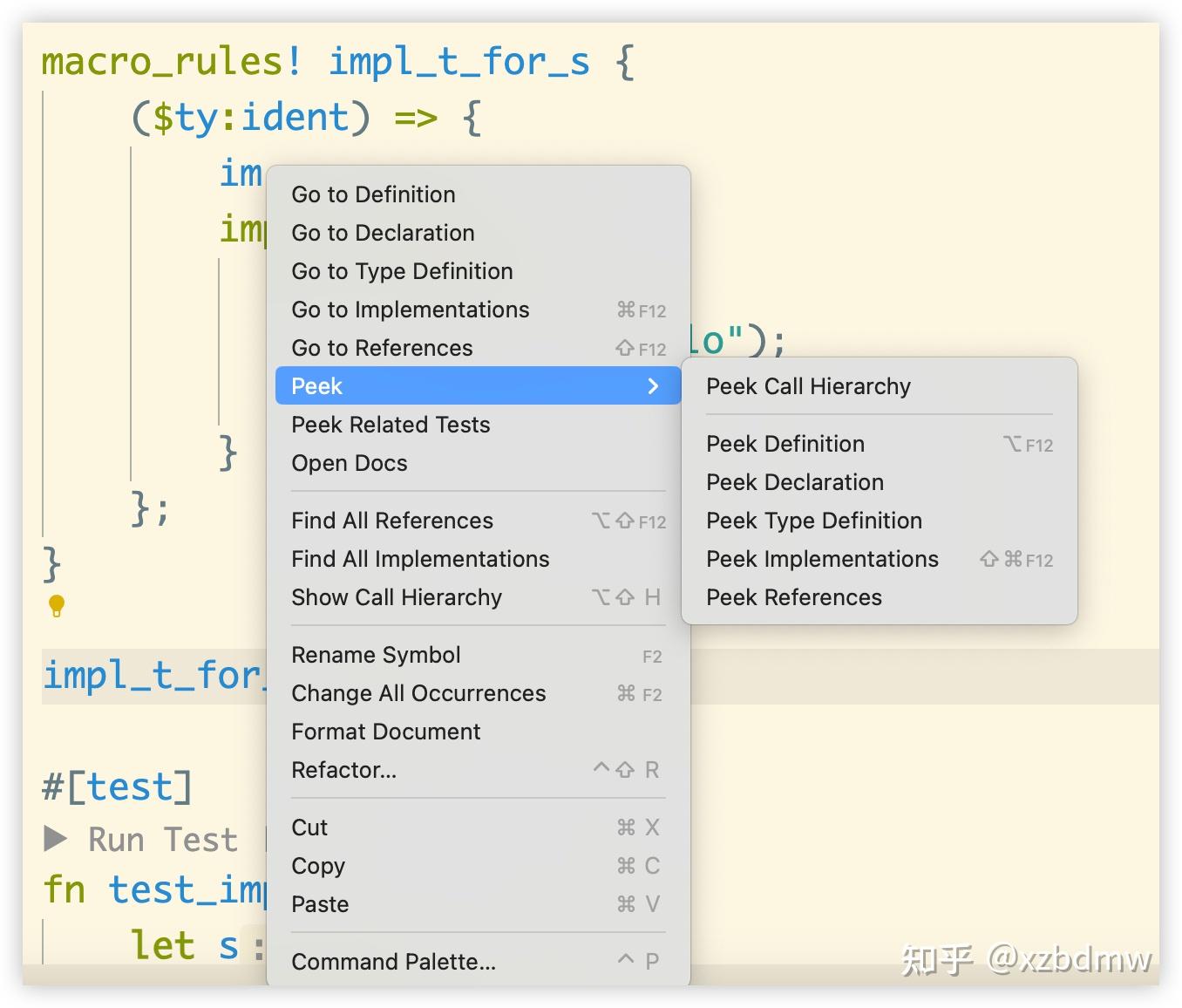
Task: Open the "Refactor..." menu entry
Action: tap(344, 770)
